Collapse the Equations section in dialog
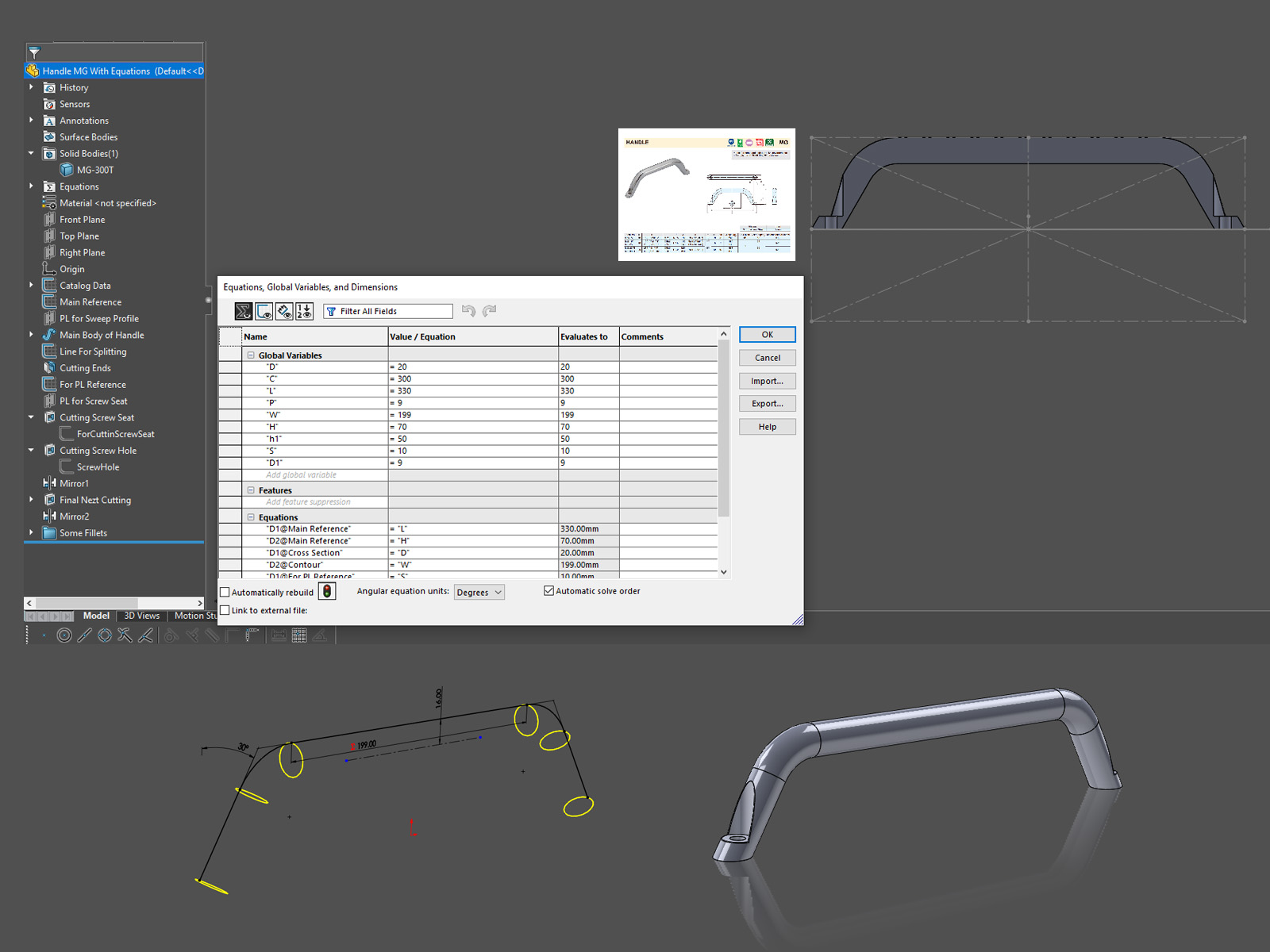1270x952 pixels. pos(251,517)
